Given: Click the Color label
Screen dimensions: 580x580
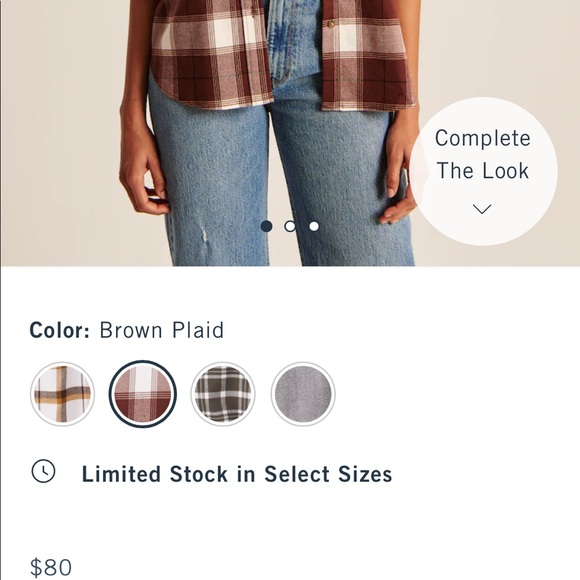Looking at the screenshot, I should pos(60,330).
